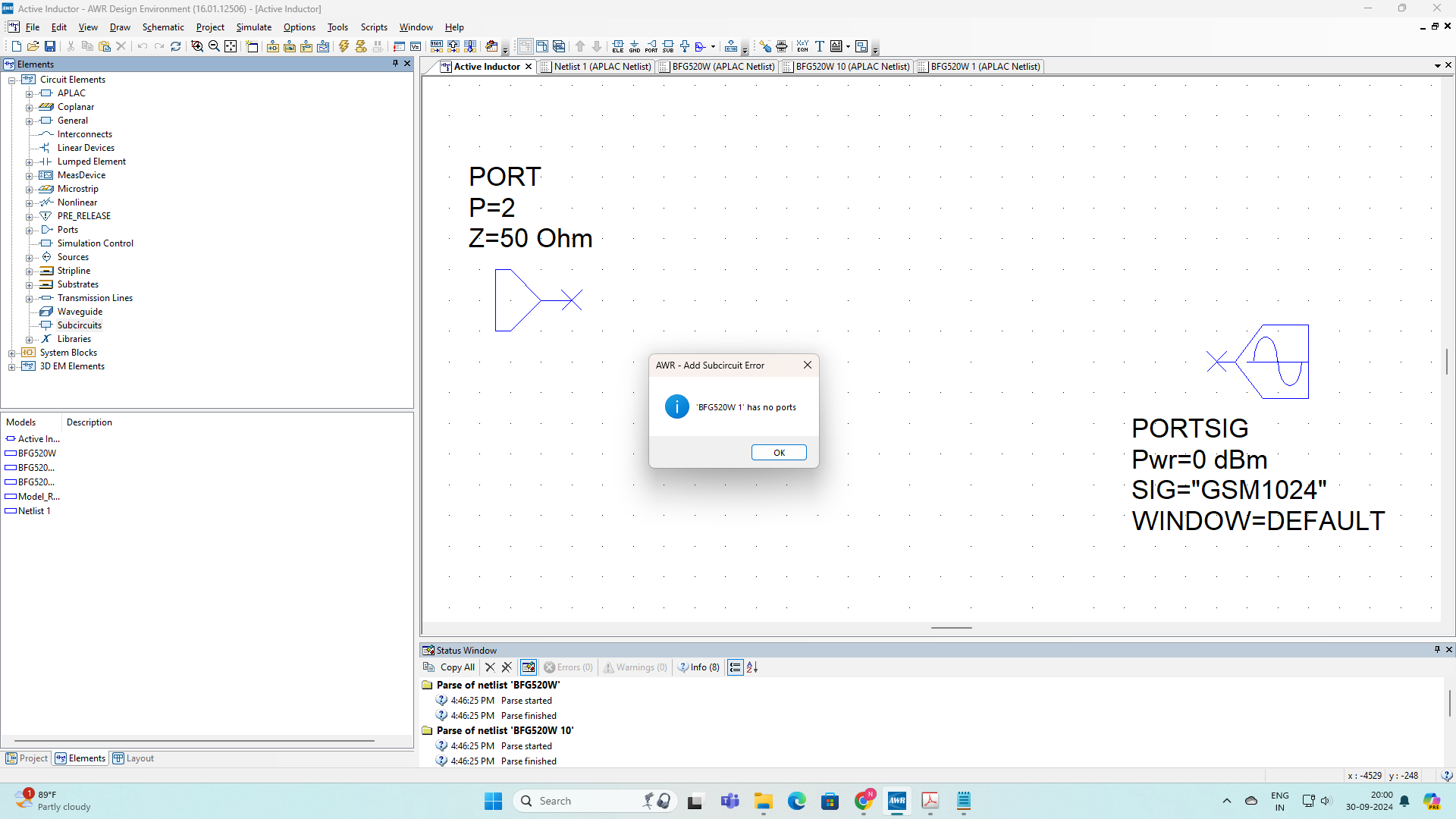Click the Refresh arrows toolbar icon
Screen dimensions: 1456x819
(176, 46)
